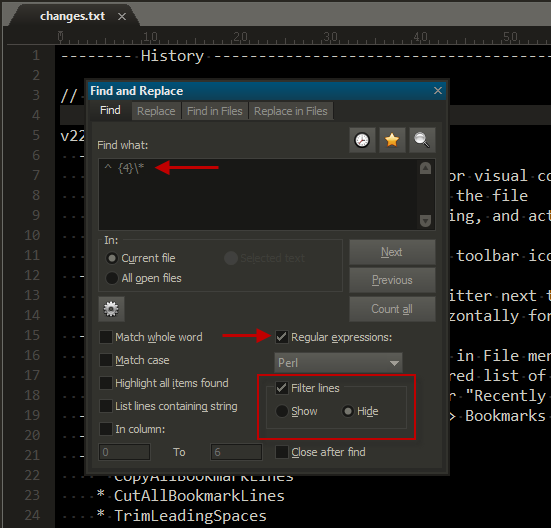Click the TrimLeadingSpaces text
551x528 pixels.
coord(190,516)
